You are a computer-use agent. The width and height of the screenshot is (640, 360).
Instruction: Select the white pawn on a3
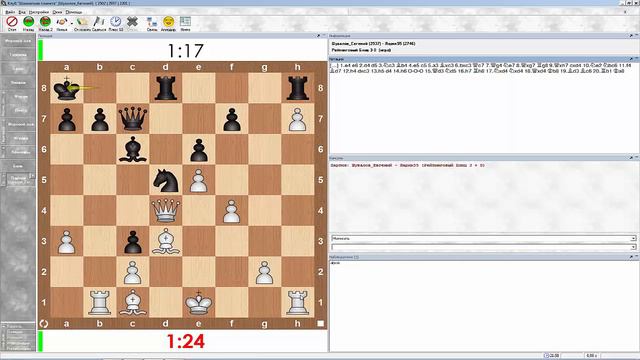click(x=67, y=241)
